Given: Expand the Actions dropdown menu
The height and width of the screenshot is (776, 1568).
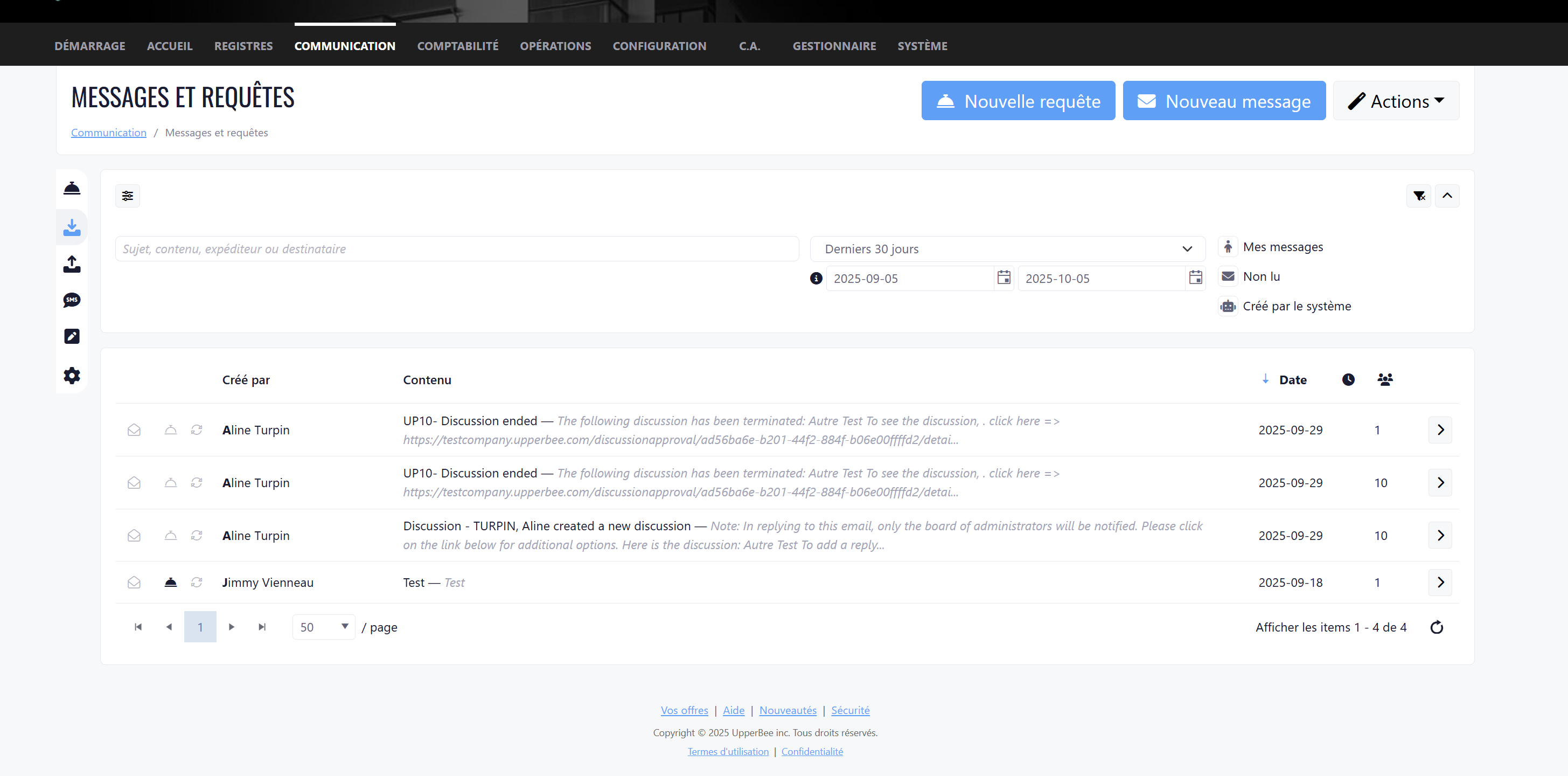Looking at the screenshot, I should pyautogui.click(x=1396, y=101).
